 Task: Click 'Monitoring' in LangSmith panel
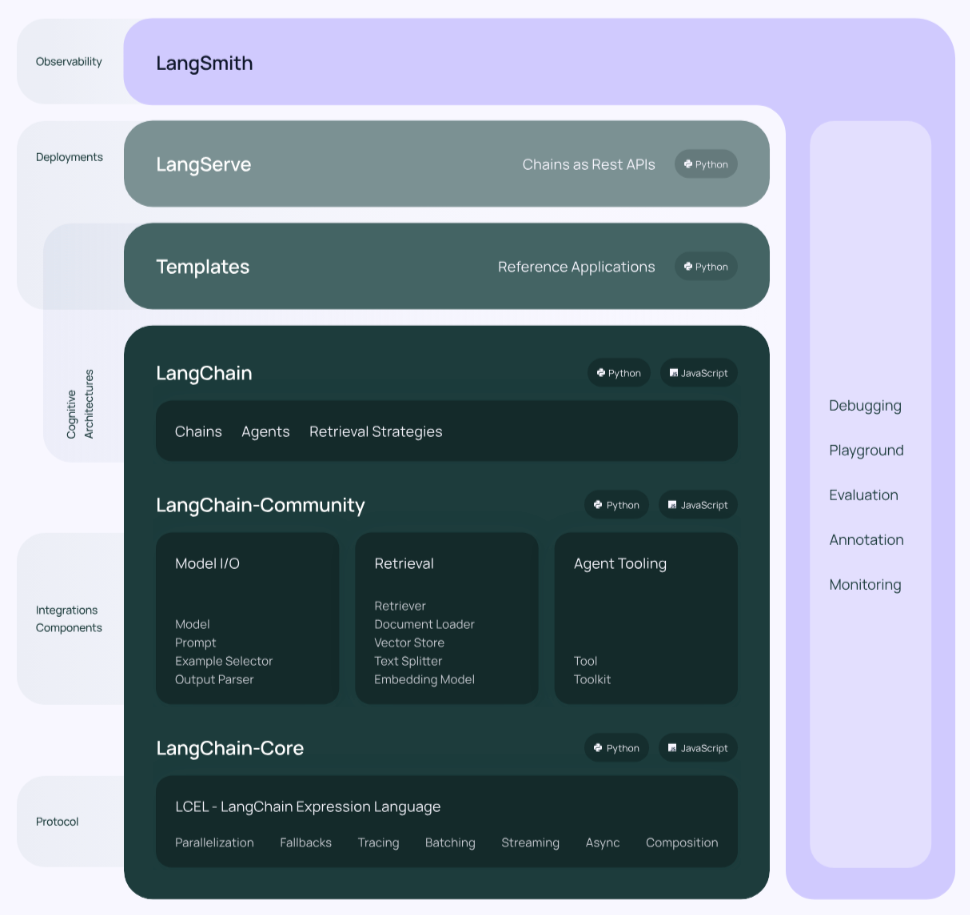click(x=865, y=585)
